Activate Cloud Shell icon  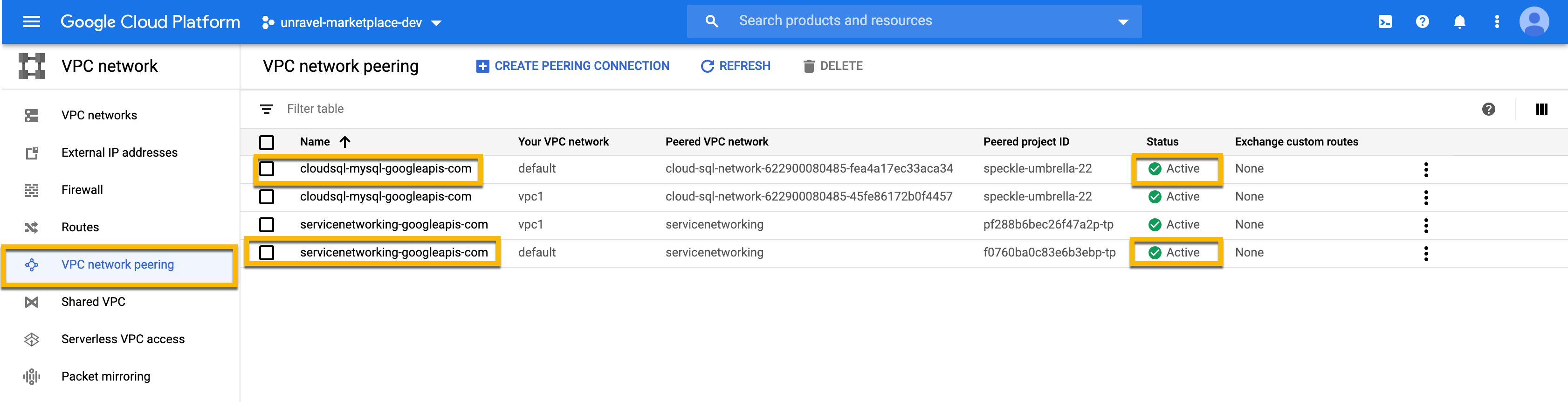(x=1385, y=22)
